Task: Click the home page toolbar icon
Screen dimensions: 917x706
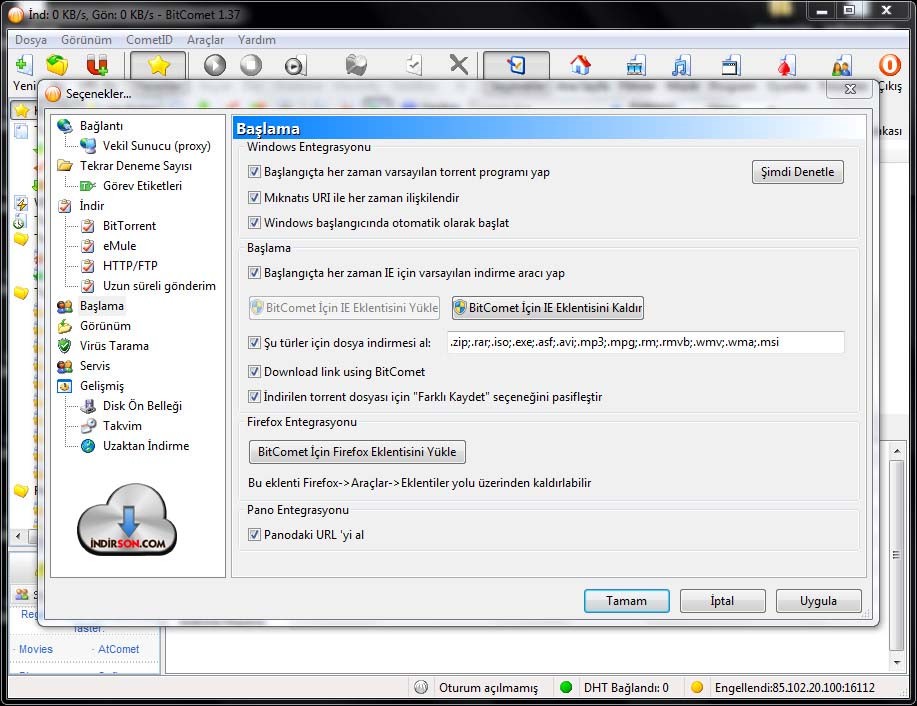Action: [580, 65]
